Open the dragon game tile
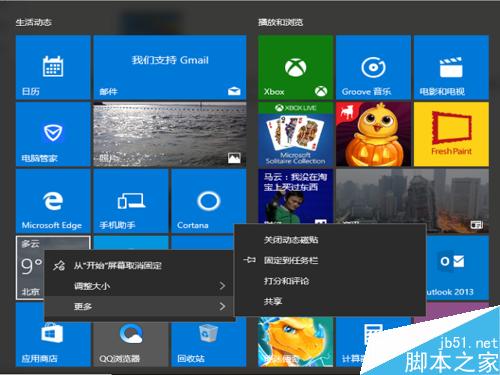Image resolution: width=500 pixels, height=375 pixels. [x=295, y=342]
